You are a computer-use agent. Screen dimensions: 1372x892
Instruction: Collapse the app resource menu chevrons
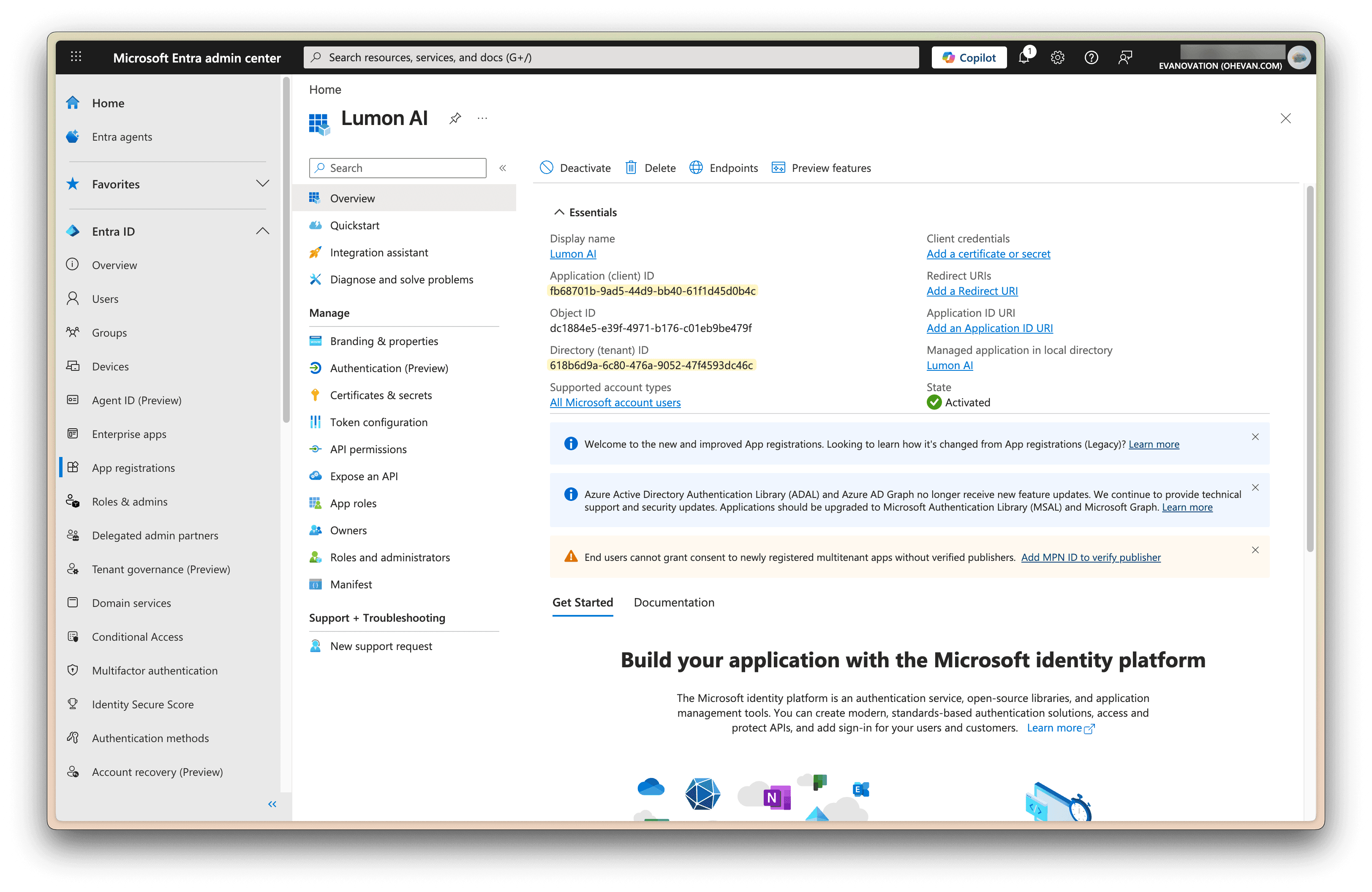(503, 168)
